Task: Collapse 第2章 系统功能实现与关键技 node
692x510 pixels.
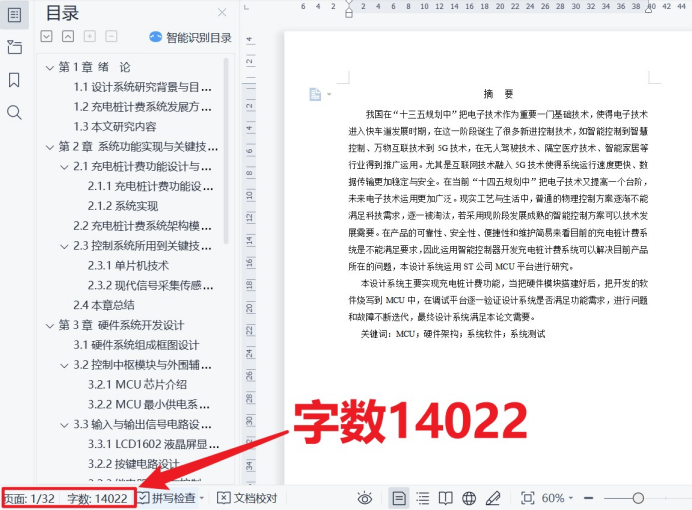Action: [x=49, y=147]
